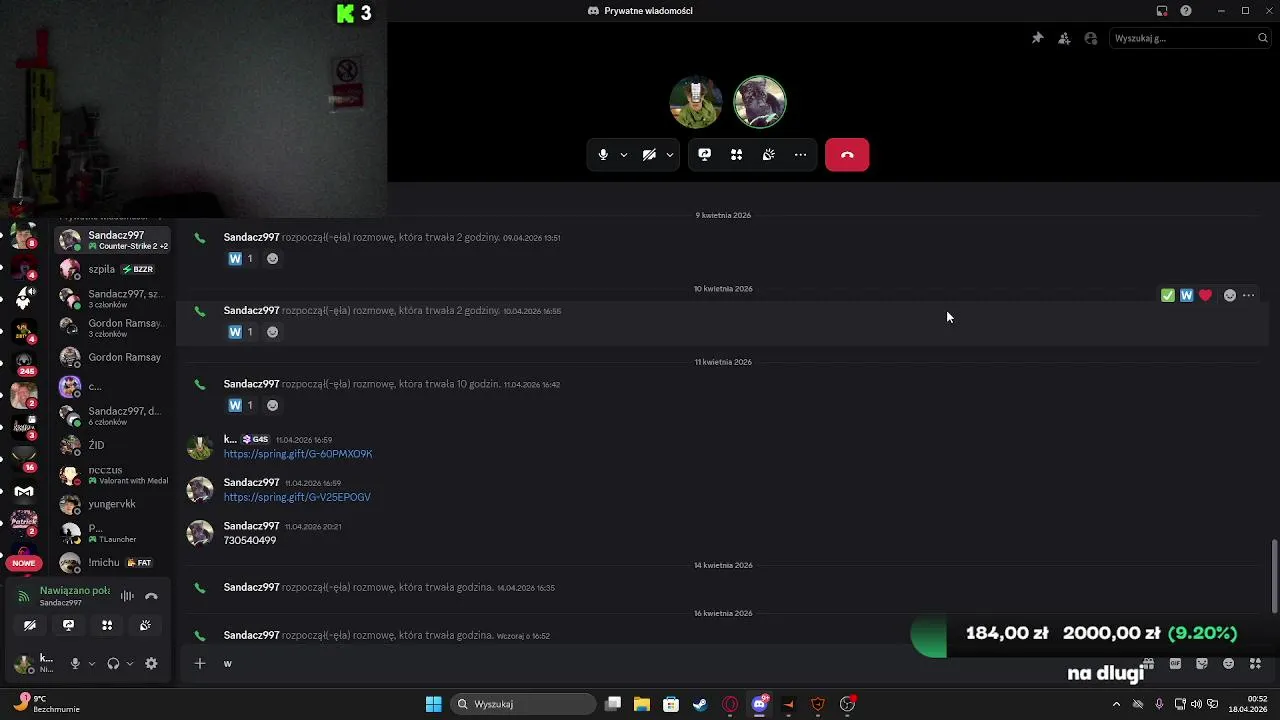Open Discord inbox icon in title bar

point(1162,11)
